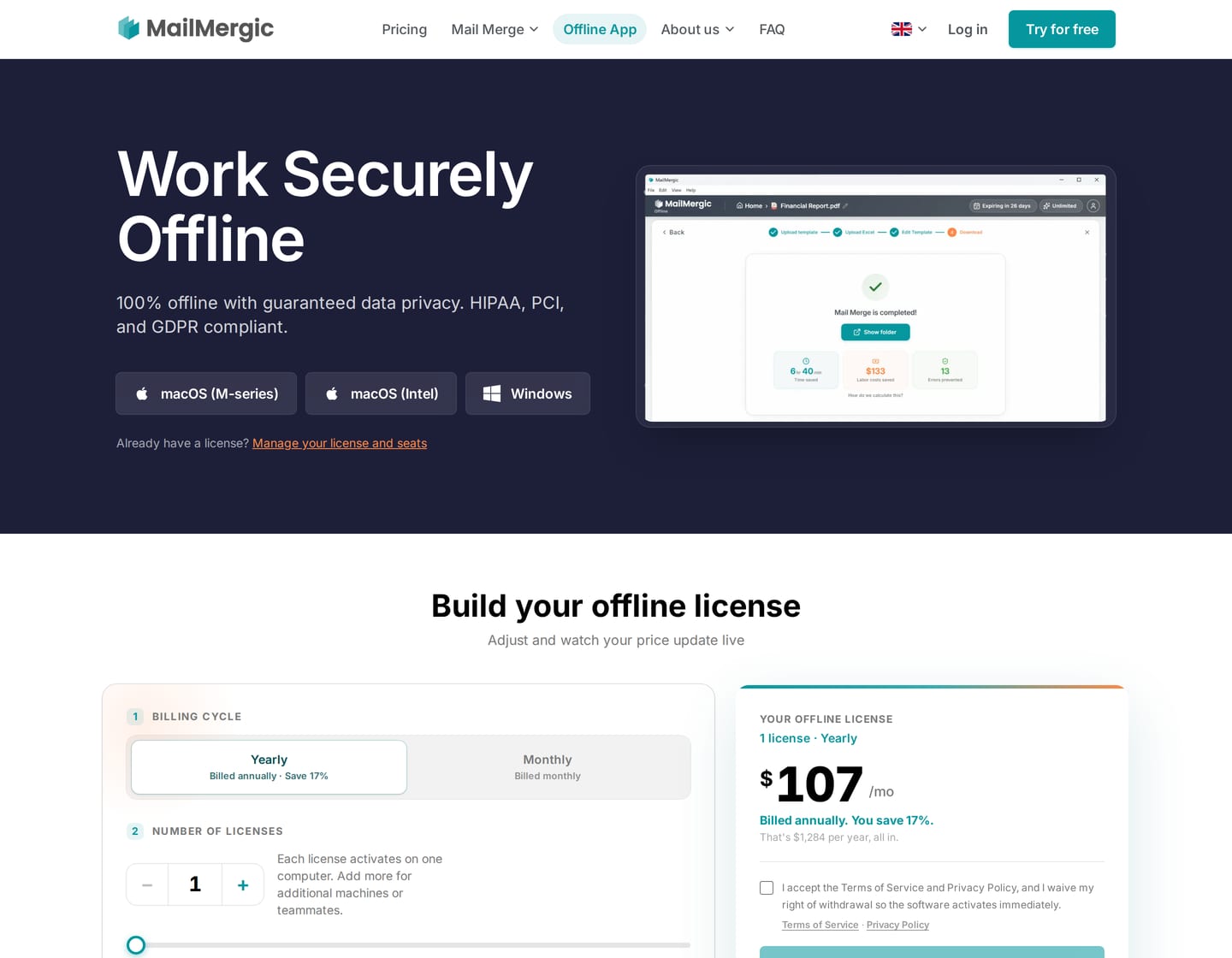This screenshot has width=1232, height=958.
Task: Download the Windows version
Action: point(528,393)
